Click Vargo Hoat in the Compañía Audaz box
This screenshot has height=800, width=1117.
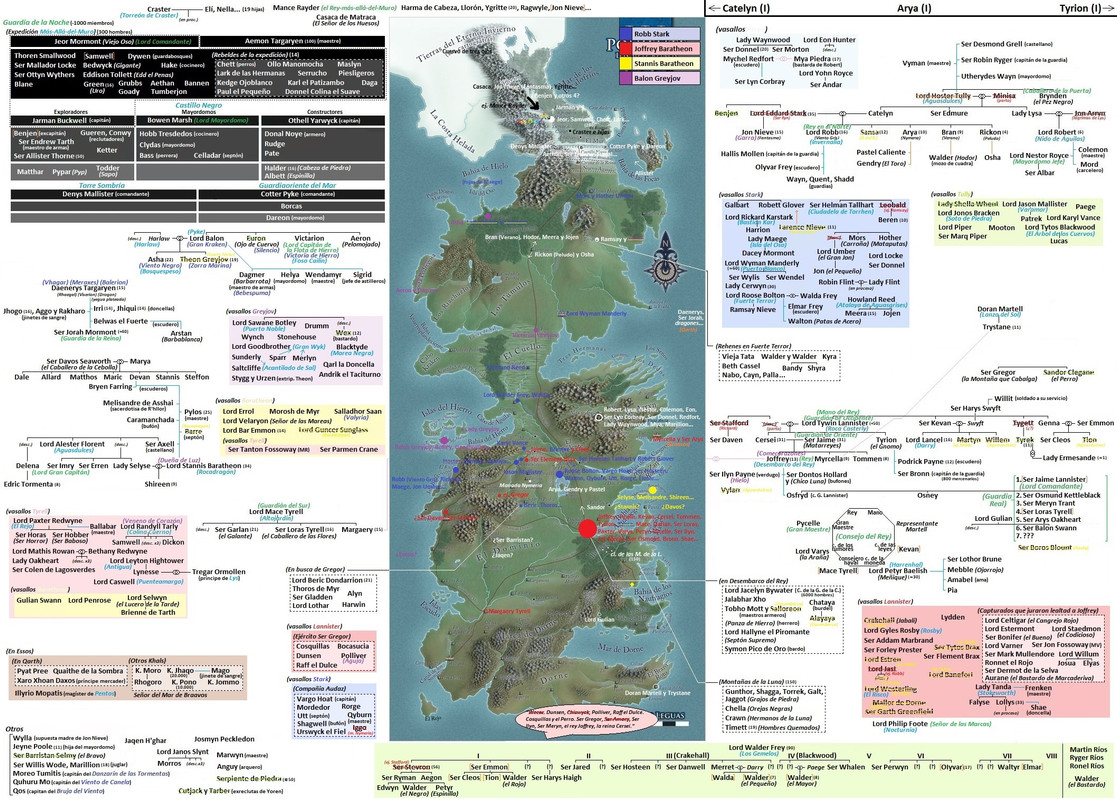314,699
